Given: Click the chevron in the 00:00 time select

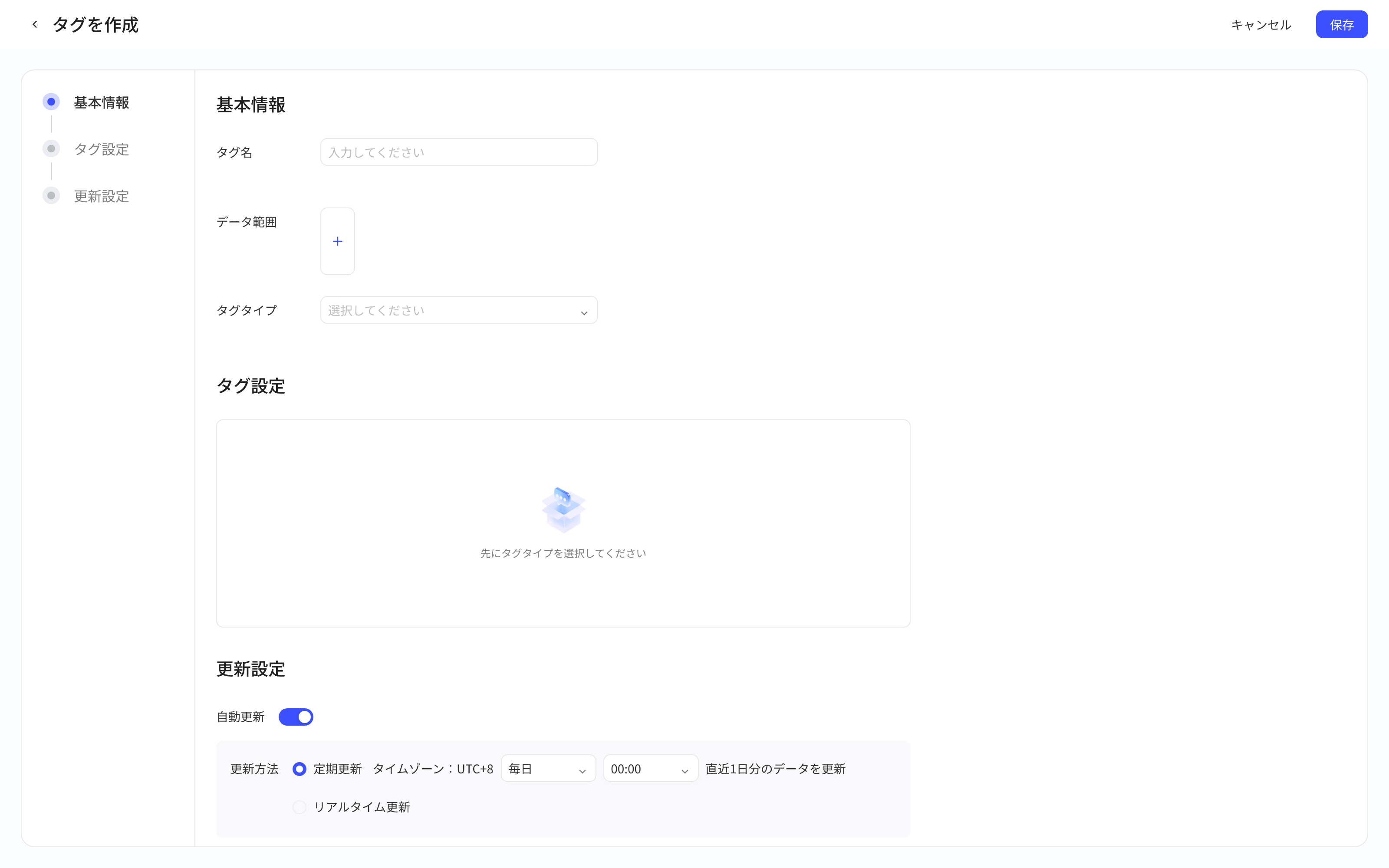Looking at the screenshot, I should (x=684, y=771).
